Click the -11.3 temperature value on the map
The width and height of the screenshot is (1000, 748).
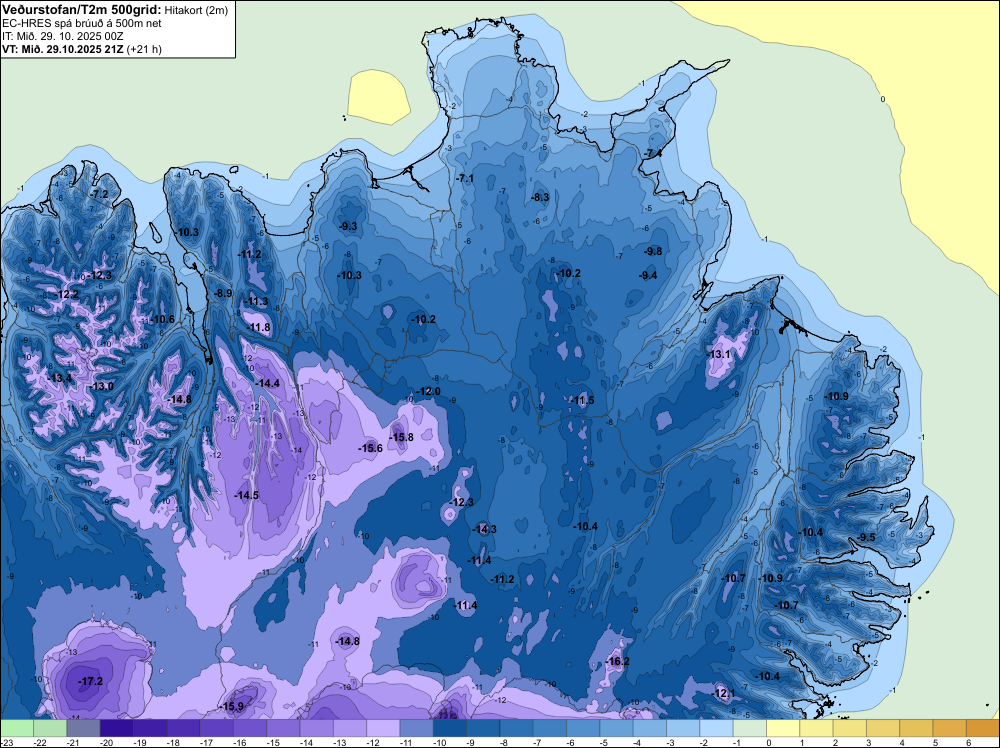coord(256,302)
